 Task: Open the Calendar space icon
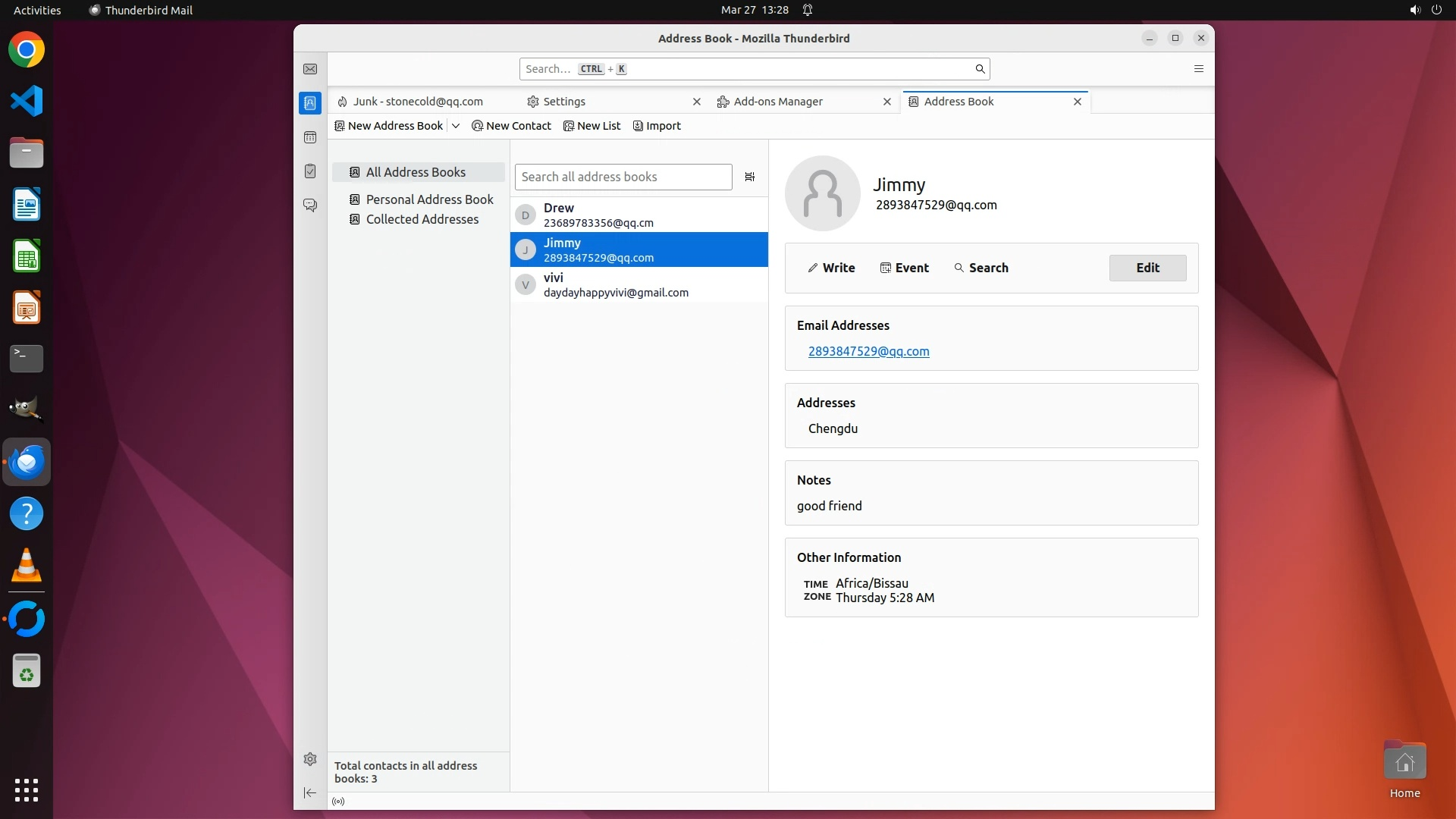pos(310,137)
